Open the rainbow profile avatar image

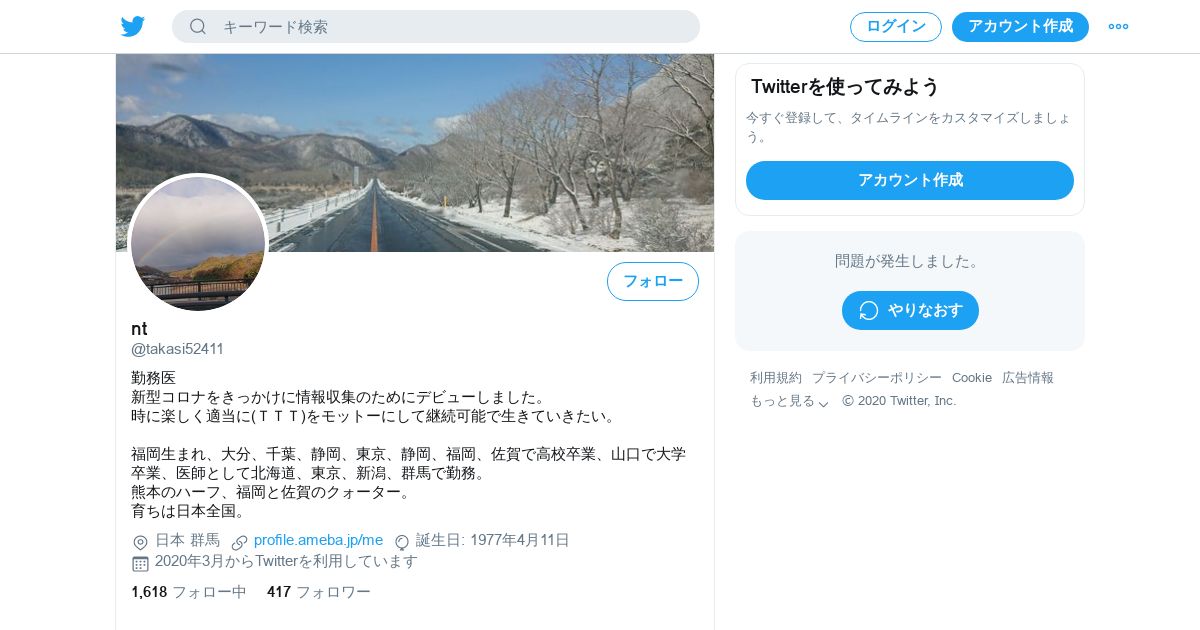pyautogui.click(x=198, y=243)
